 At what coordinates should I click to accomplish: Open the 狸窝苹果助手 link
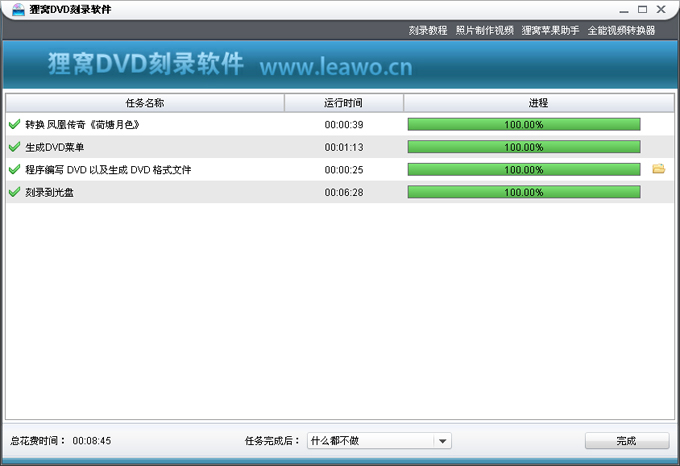[x=550, y=30]
